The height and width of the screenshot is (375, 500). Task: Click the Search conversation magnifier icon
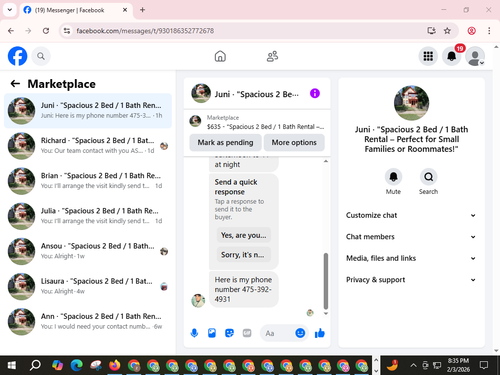429,176
